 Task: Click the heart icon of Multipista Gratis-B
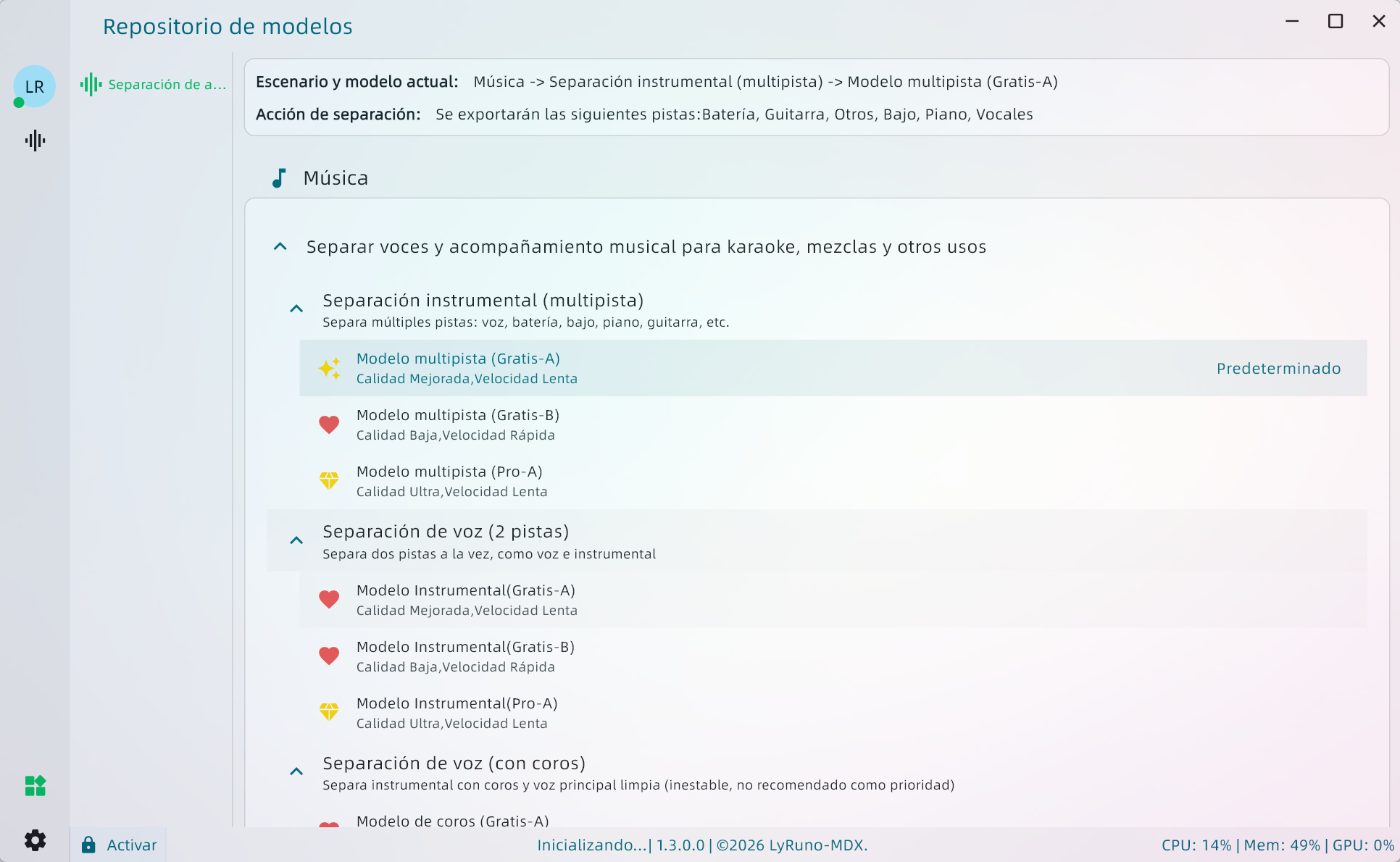click(x=329, y=424)
